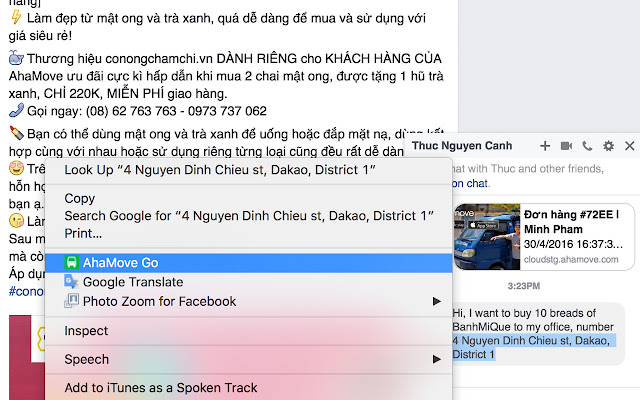
Task: Click the heart-eyes emoji in the post
Action: point(16,168)
